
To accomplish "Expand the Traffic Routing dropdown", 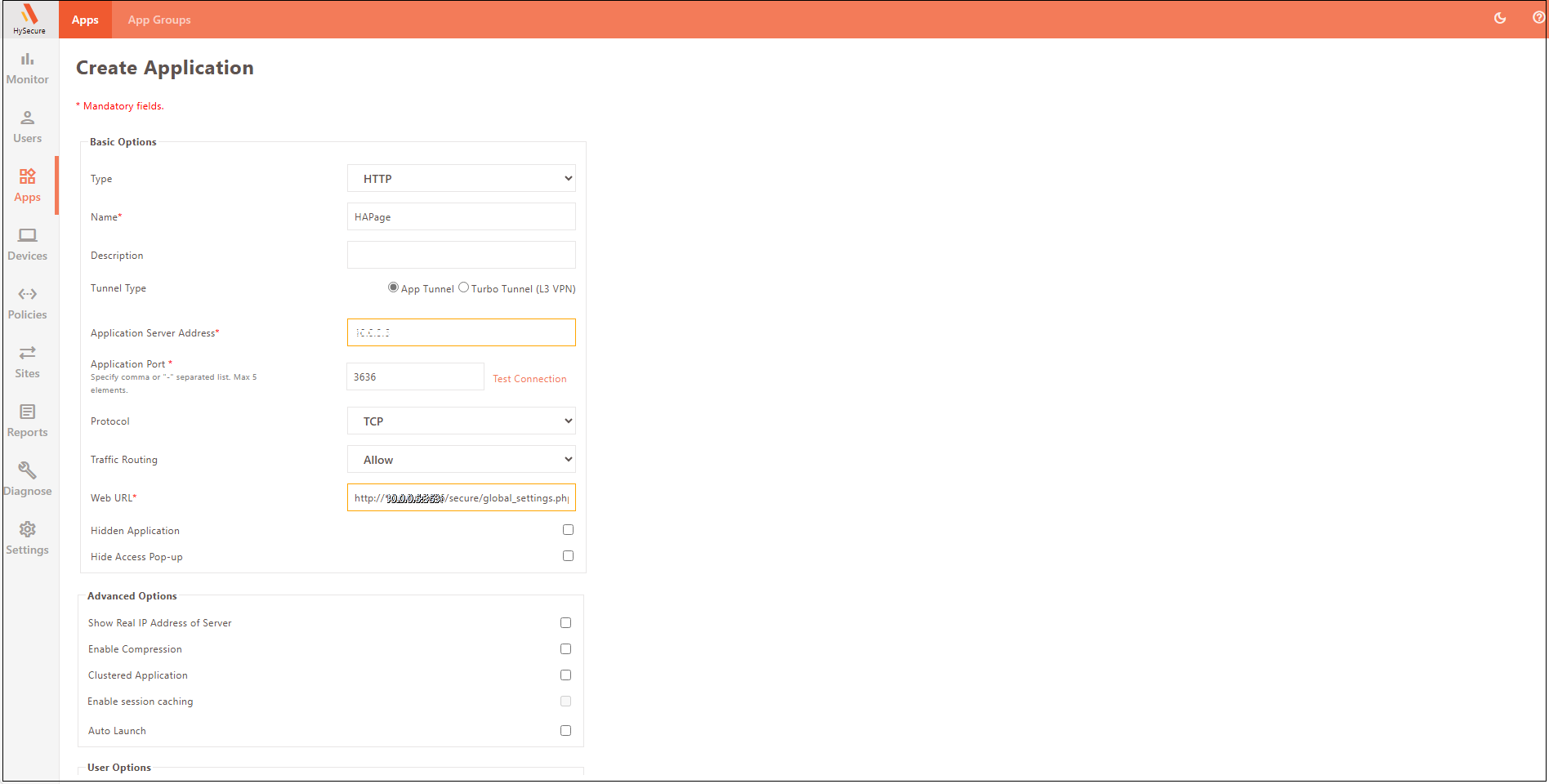I will [x=462, y=460].
